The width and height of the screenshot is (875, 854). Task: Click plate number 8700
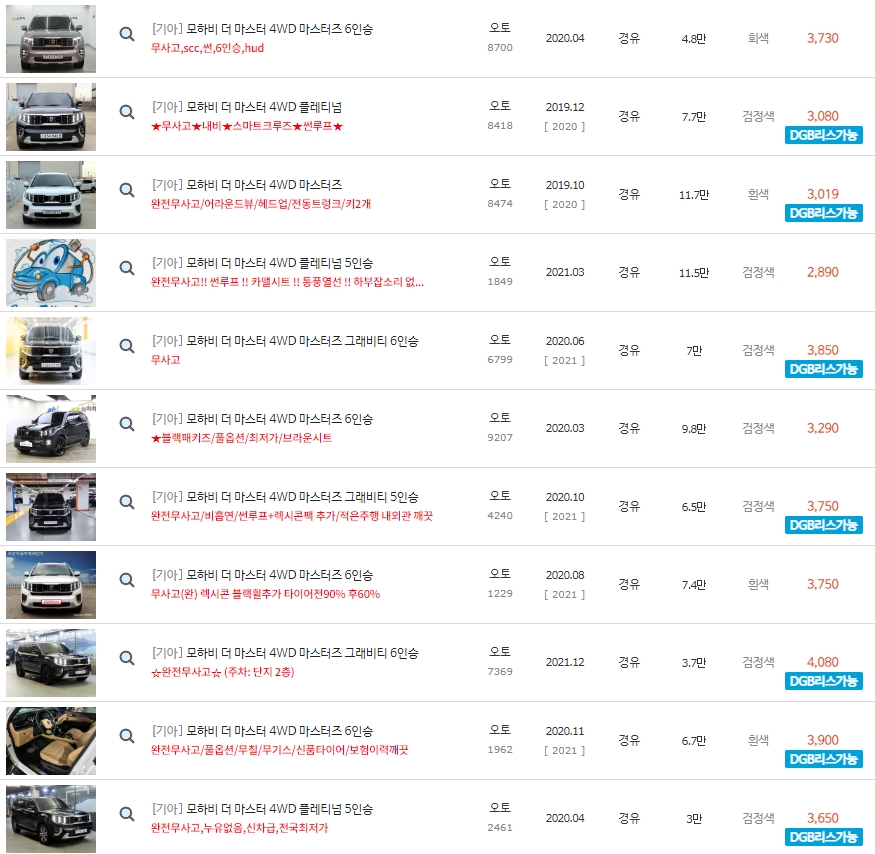coord(500,47)
